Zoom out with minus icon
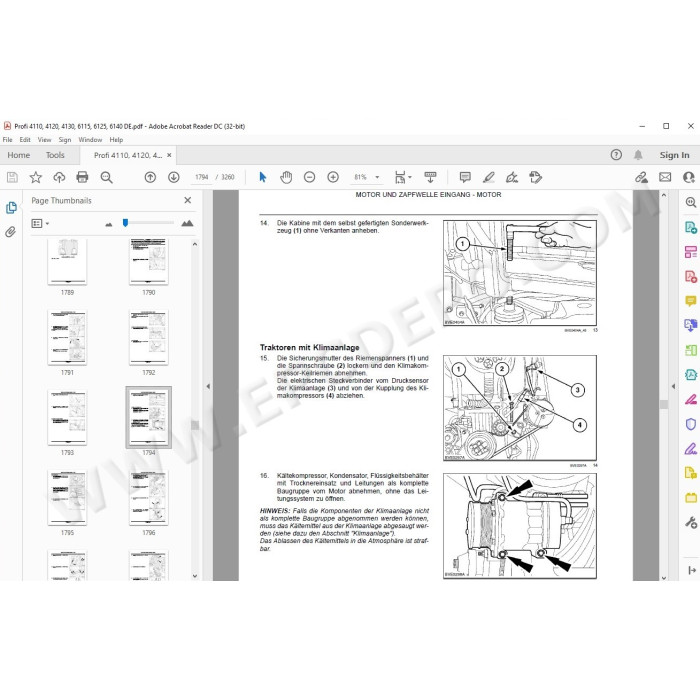The width and height of the screenshot is (700, 700). click(x=309, y=177)
